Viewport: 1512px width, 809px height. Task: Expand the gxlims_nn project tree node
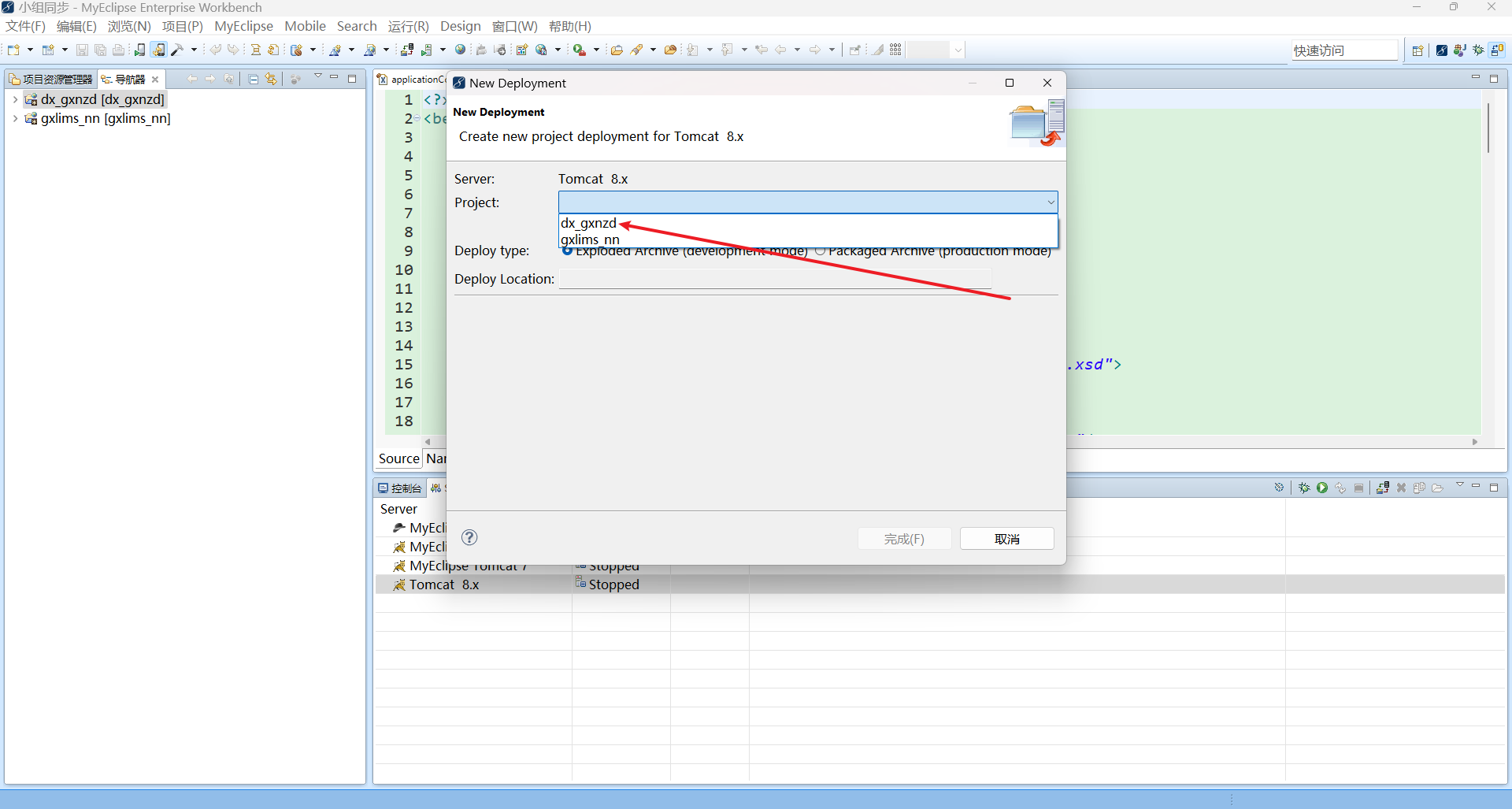(x=15, y=118)
